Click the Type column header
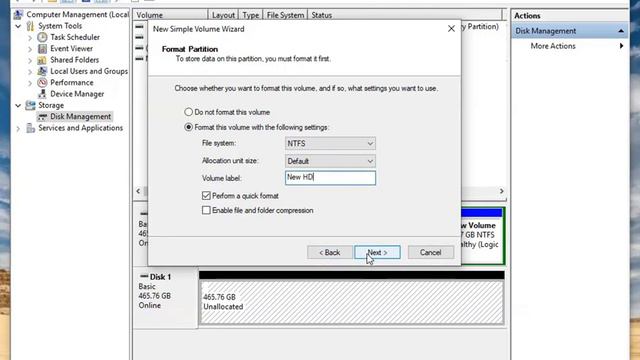Viewport: 640px width, 360px height. pos(251,15)
